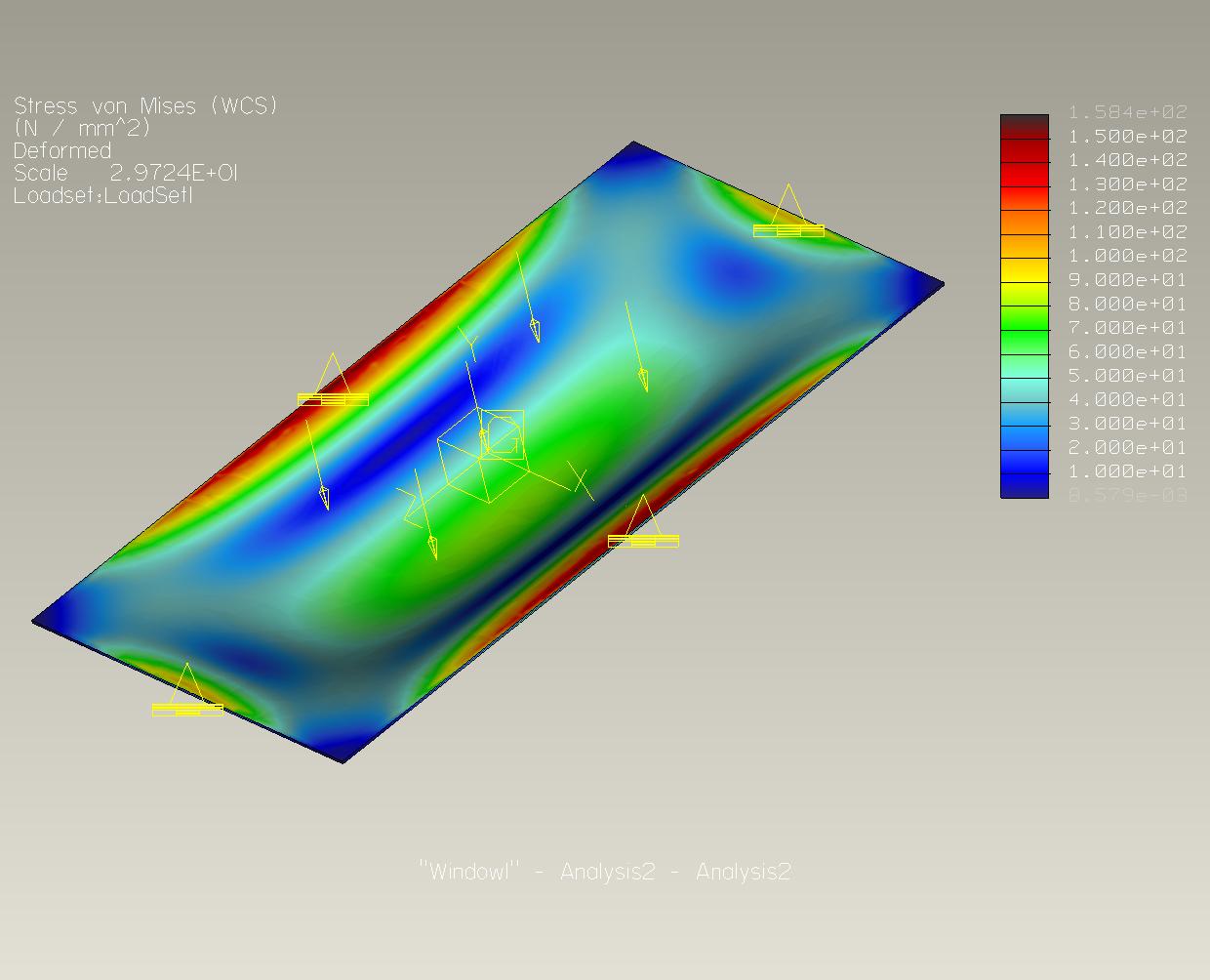The height and width of the screenshot is (980, 1210).
Task: Select the constraint symbol on the plate's upper-right edge
Action: click(x=788, y=212)
